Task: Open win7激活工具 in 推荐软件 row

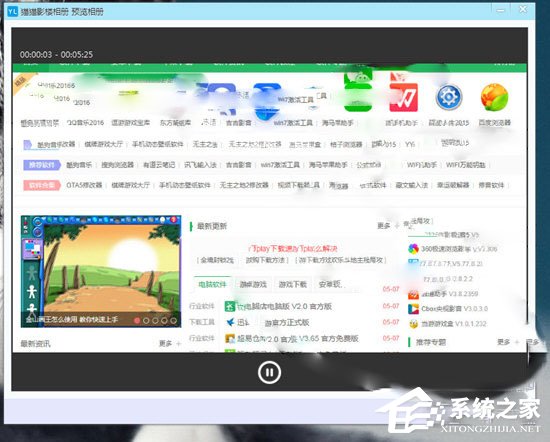Action: [x=280, y=165]
